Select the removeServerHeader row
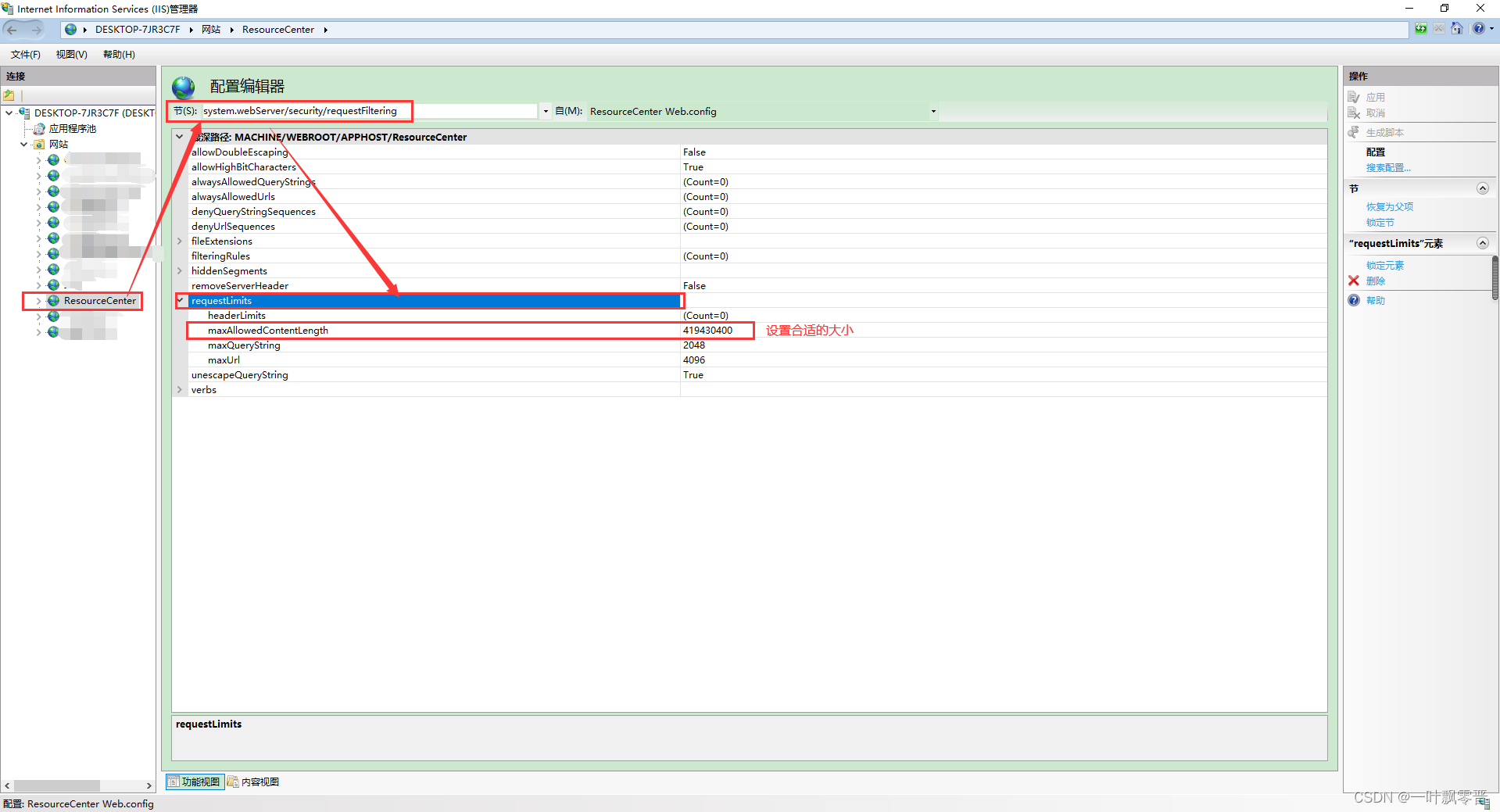Viewport: 1500px width, 812px height. [757, 286]
